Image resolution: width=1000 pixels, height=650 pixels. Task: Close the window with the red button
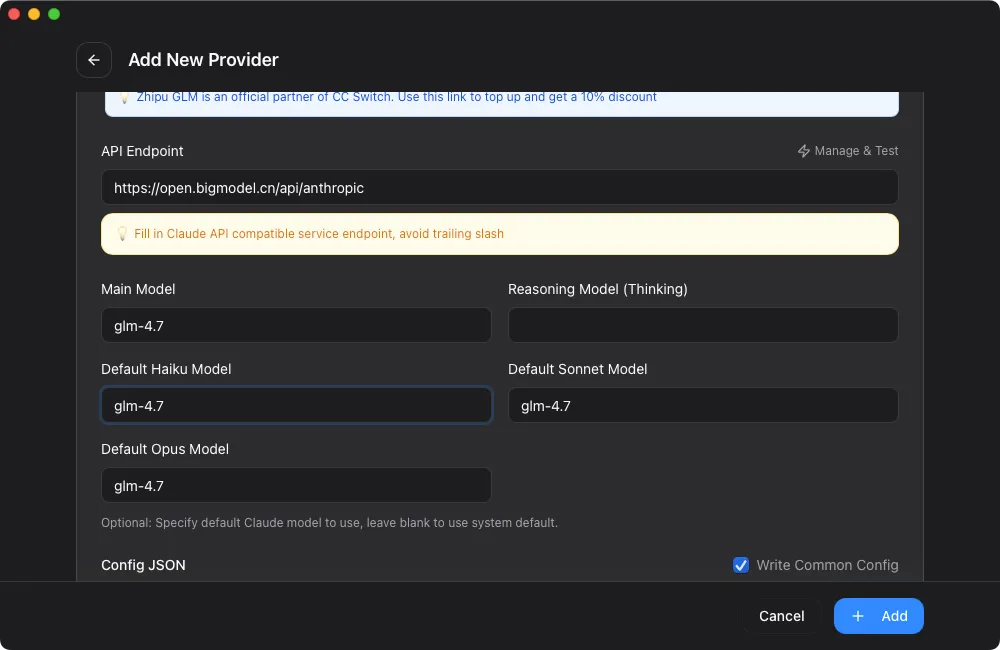click(x=14, y=14)
